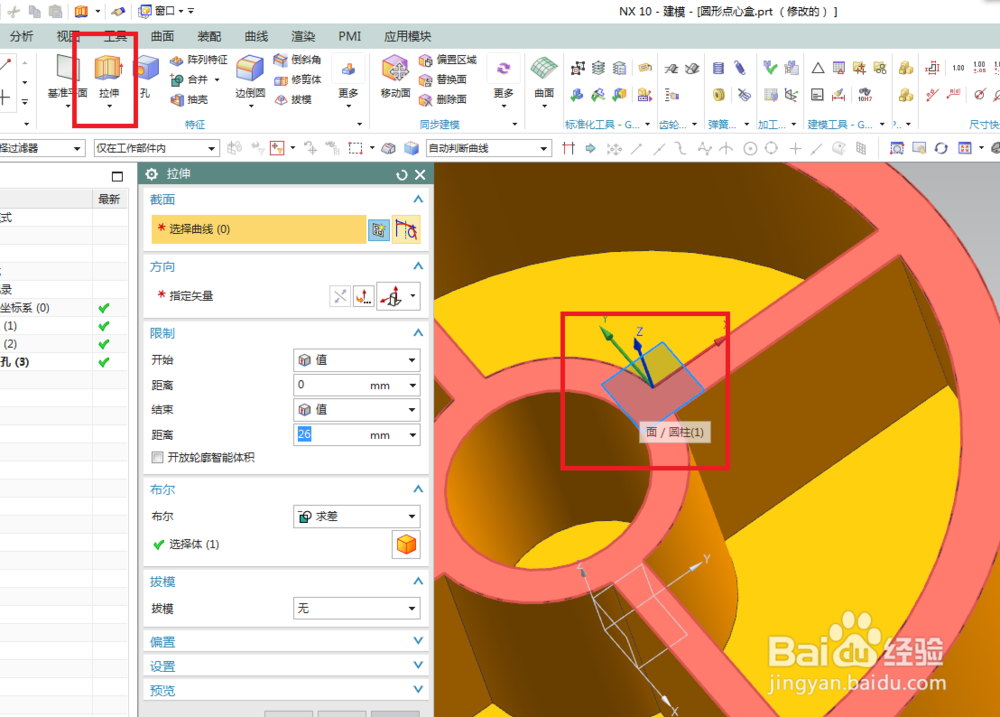The width and height of the screenshot is (1000, 717).
Task: Open the Draft (拔模) None dropdown
Action: [x=357, y=608]
